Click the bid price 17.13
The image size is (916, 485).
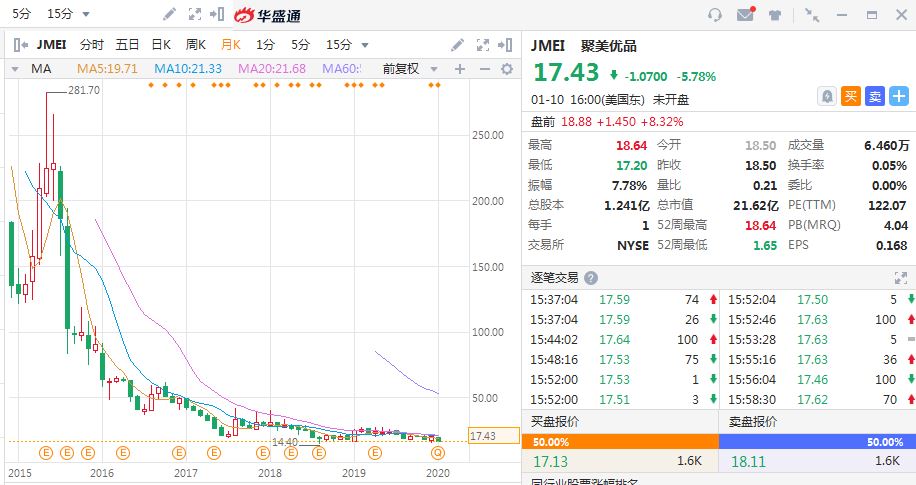[x=550, y=462]
